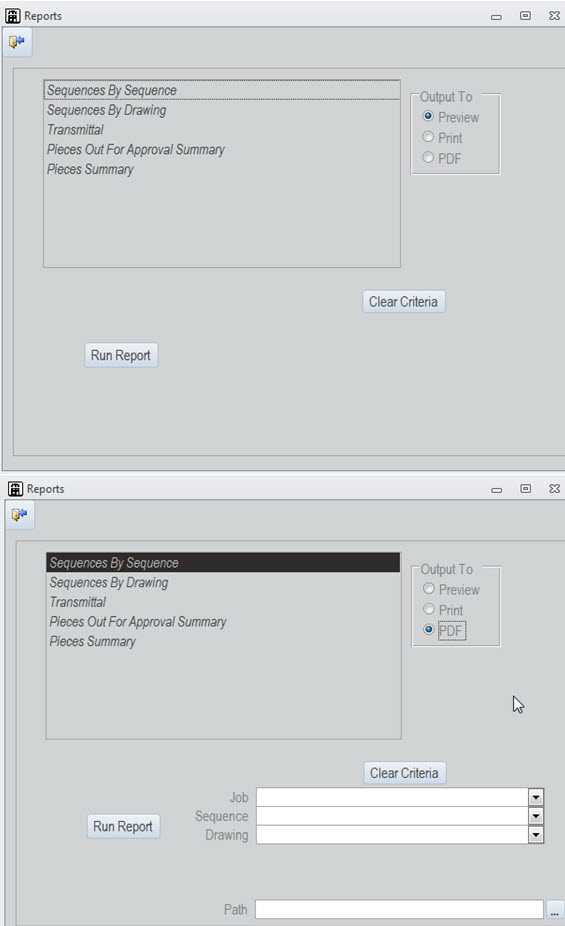Maximize the upper Reports window

click(x=525, y=16)
